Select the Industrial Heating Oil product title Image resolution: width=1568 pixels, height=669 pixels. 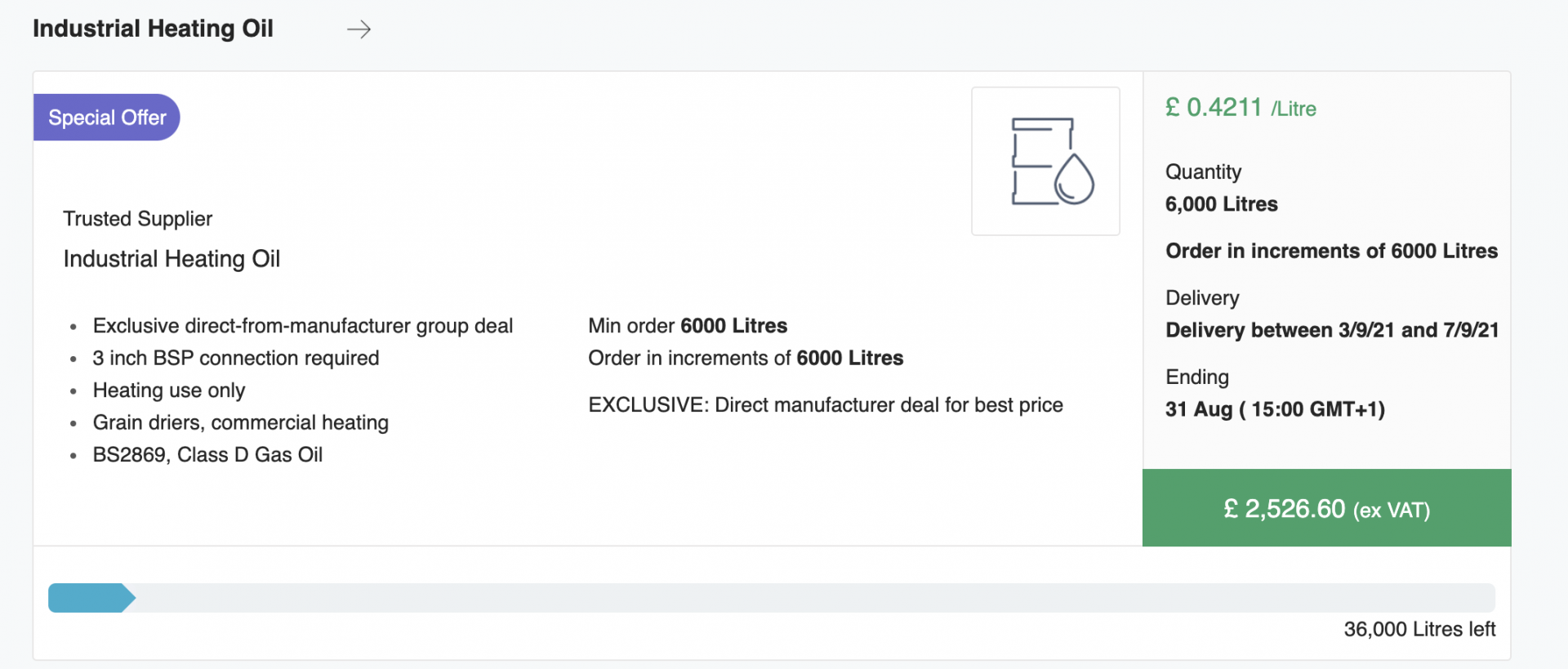[171, 259]
